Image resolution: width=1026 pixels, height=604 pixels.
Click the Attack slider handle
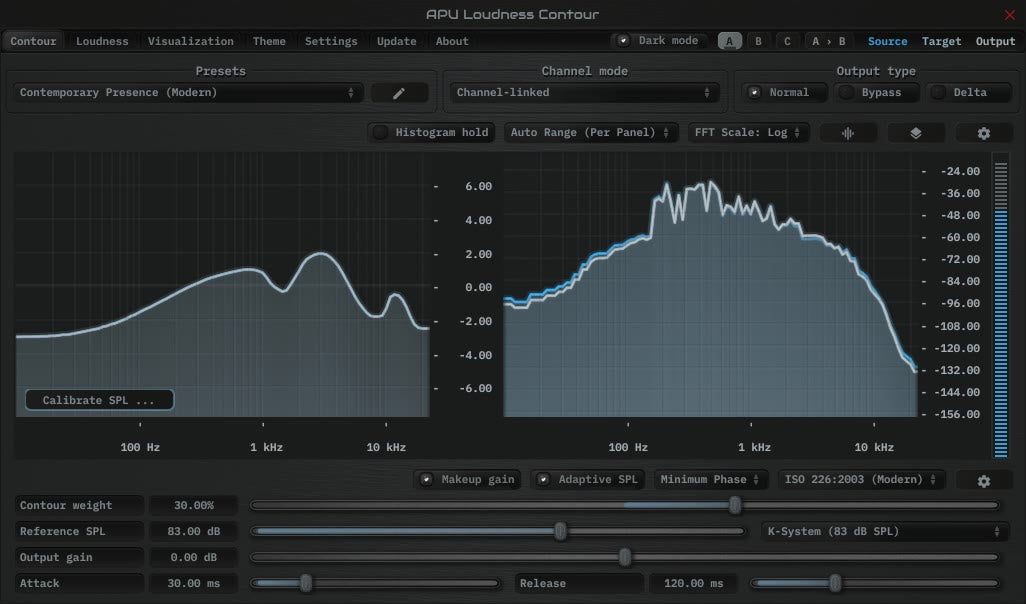[306, 583]
